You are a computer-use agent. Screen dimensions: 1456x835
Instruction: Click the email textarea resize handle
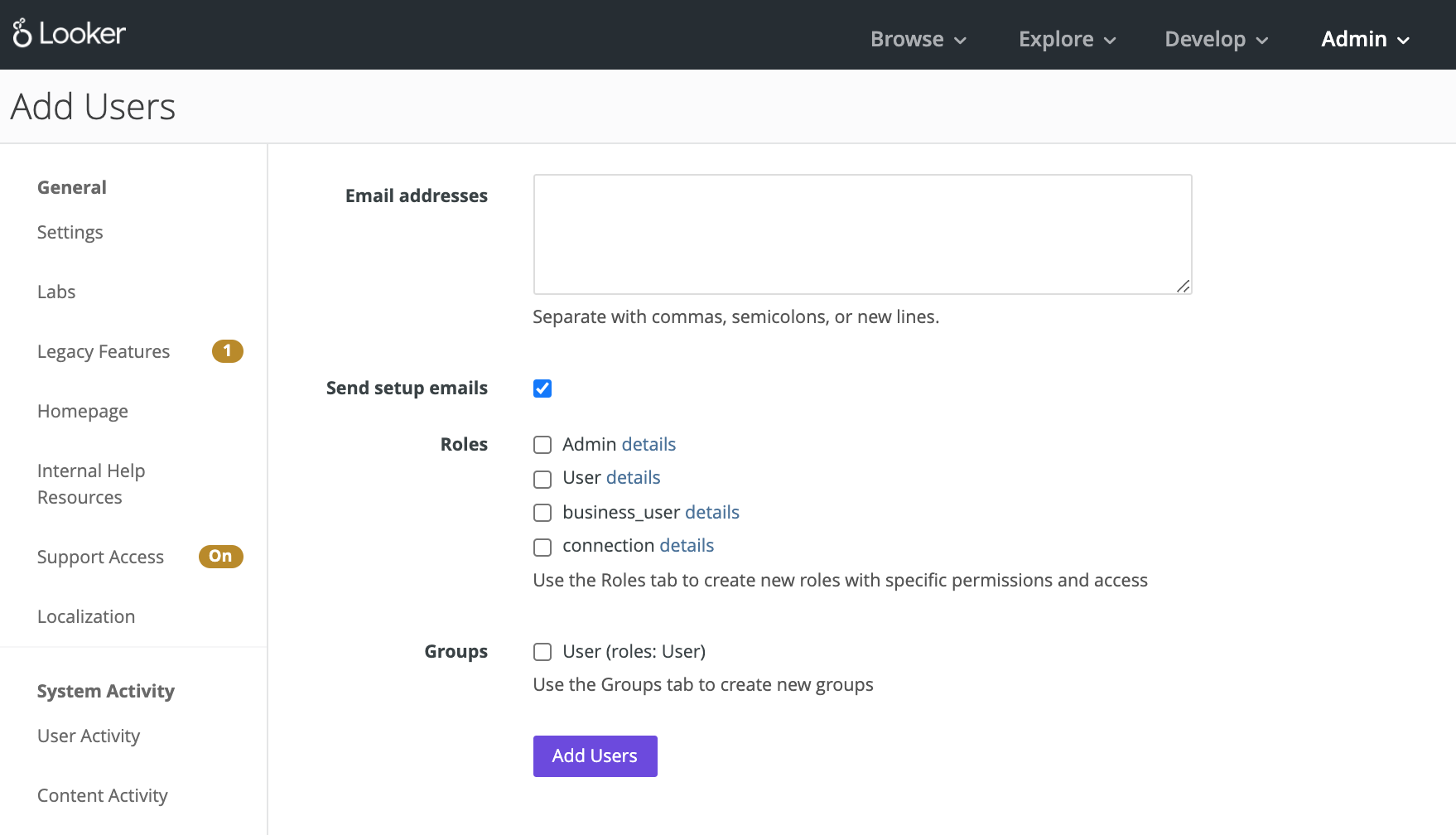click(1184, 286)
